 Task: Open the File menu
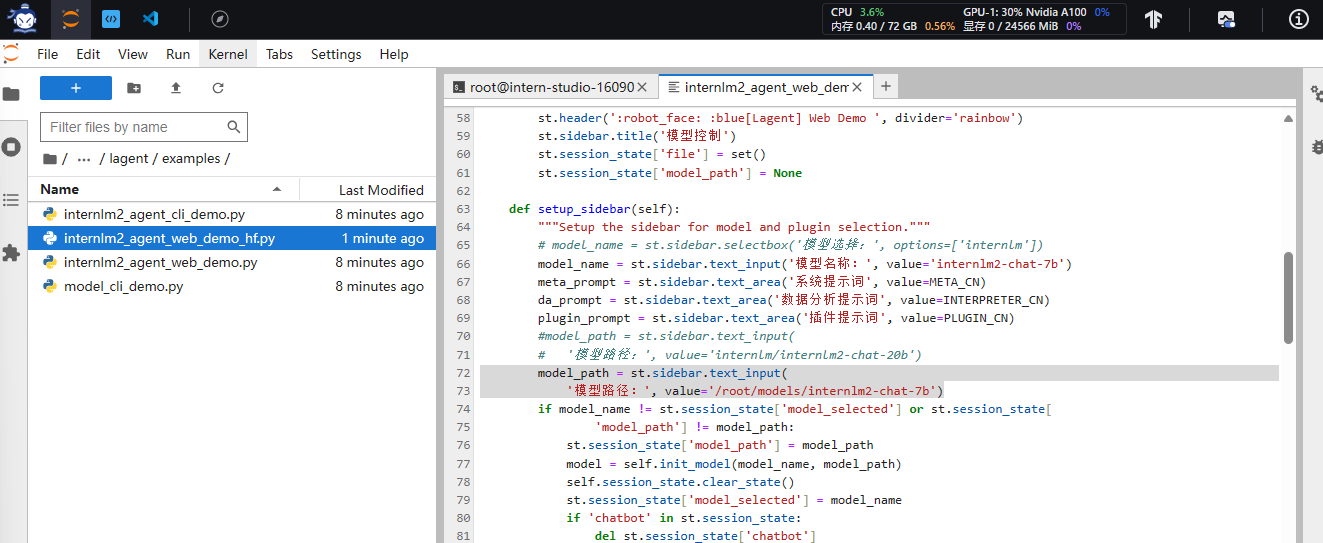coord(47,54)
